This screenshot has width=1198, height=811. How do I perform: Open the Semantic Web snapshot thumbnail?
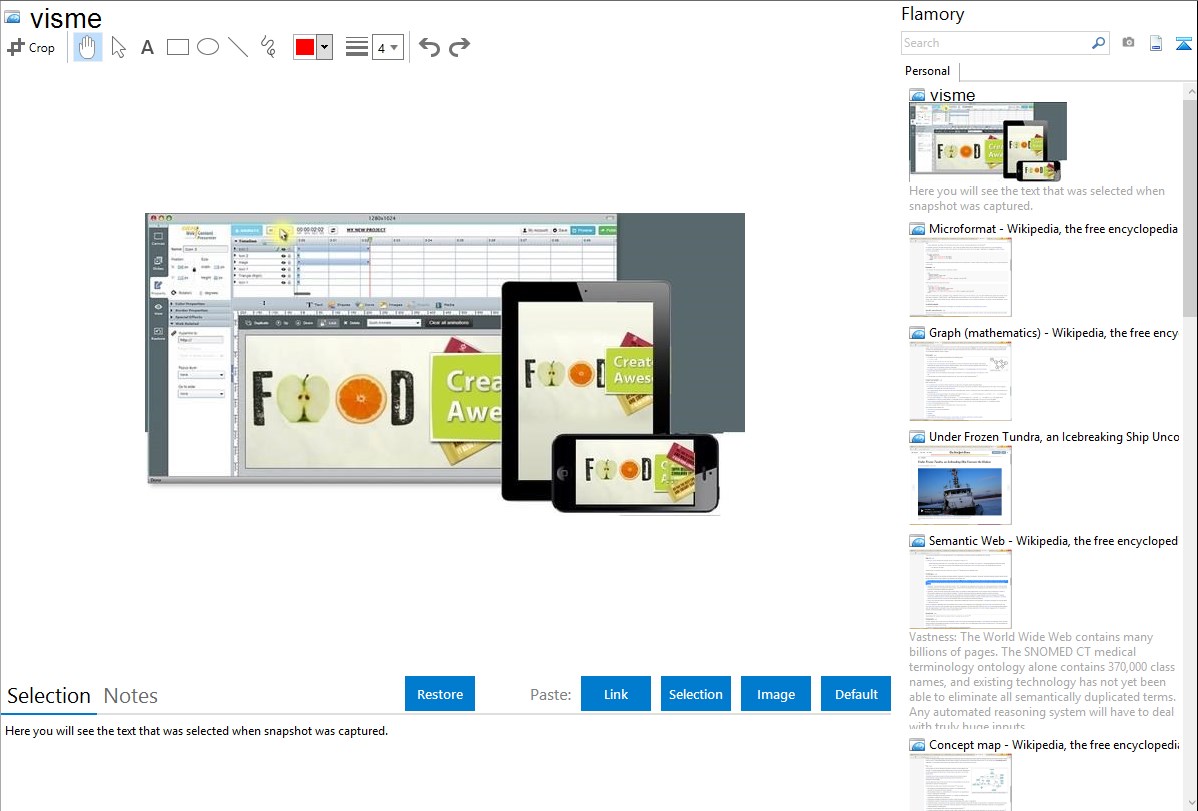point(960,588)
